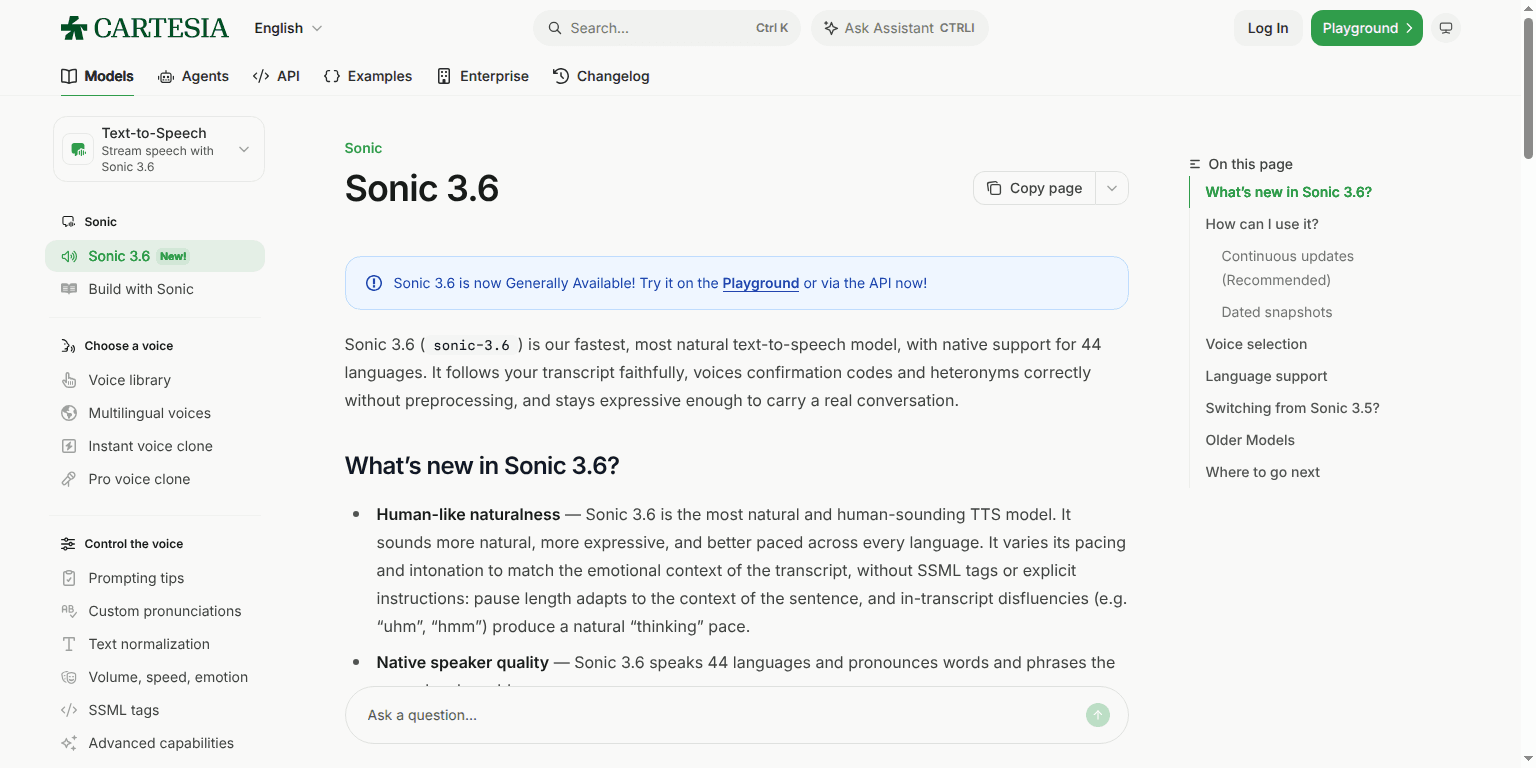Jump to Older Models section
This screenshot has width=1536, height=768.
click(x=1250, y=440)
